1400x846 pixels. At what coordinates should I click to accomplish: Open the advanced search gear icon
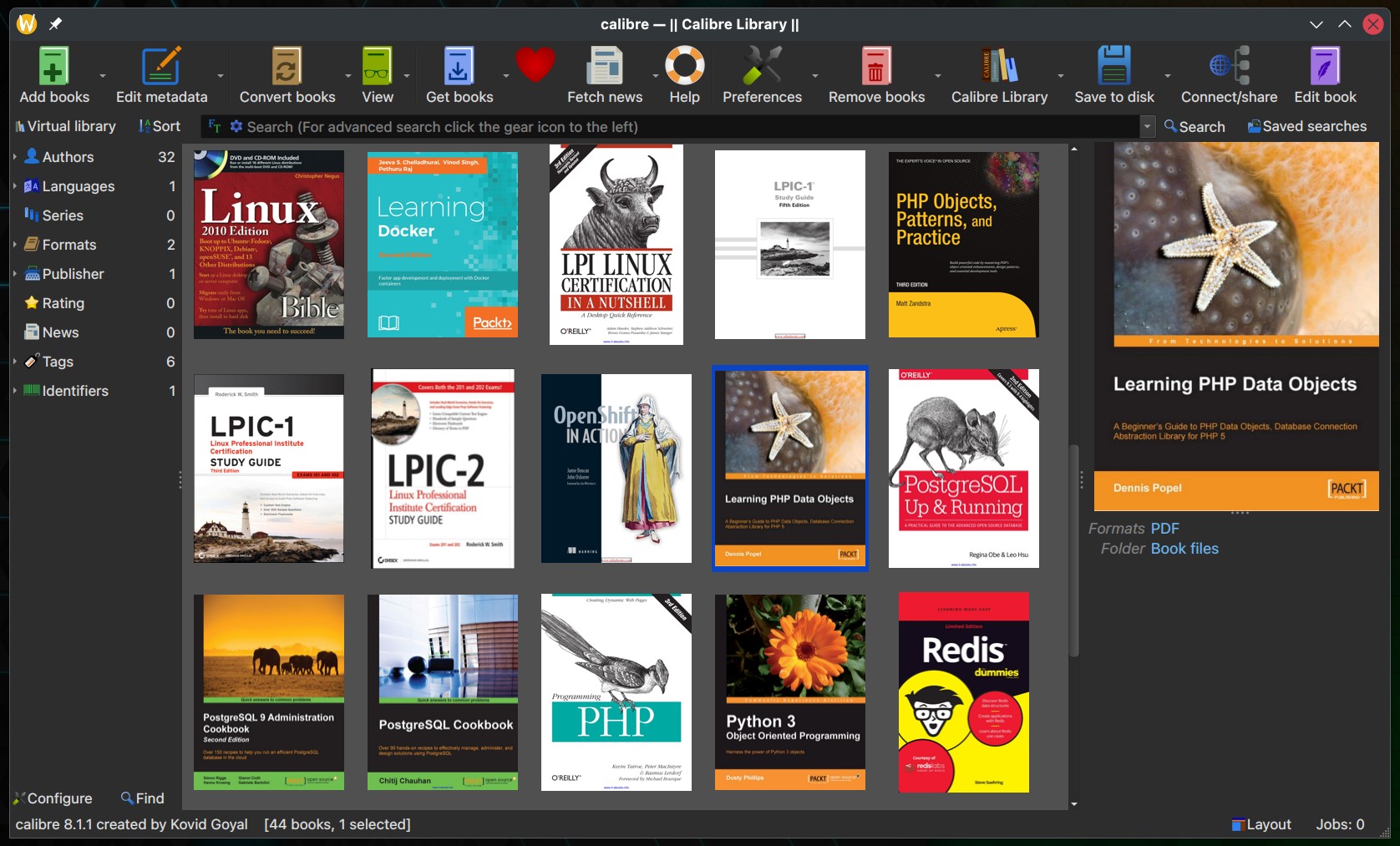tap(236, 126)
